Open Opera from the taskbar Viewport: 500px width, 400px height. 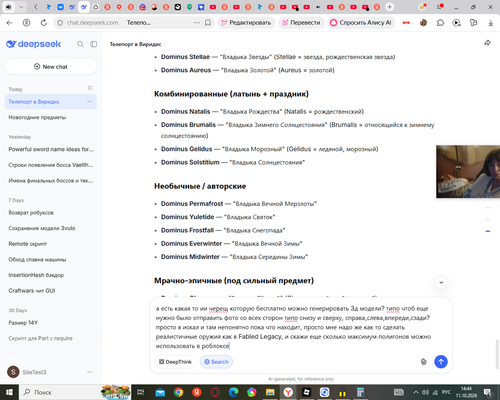[x=215, y=392]
